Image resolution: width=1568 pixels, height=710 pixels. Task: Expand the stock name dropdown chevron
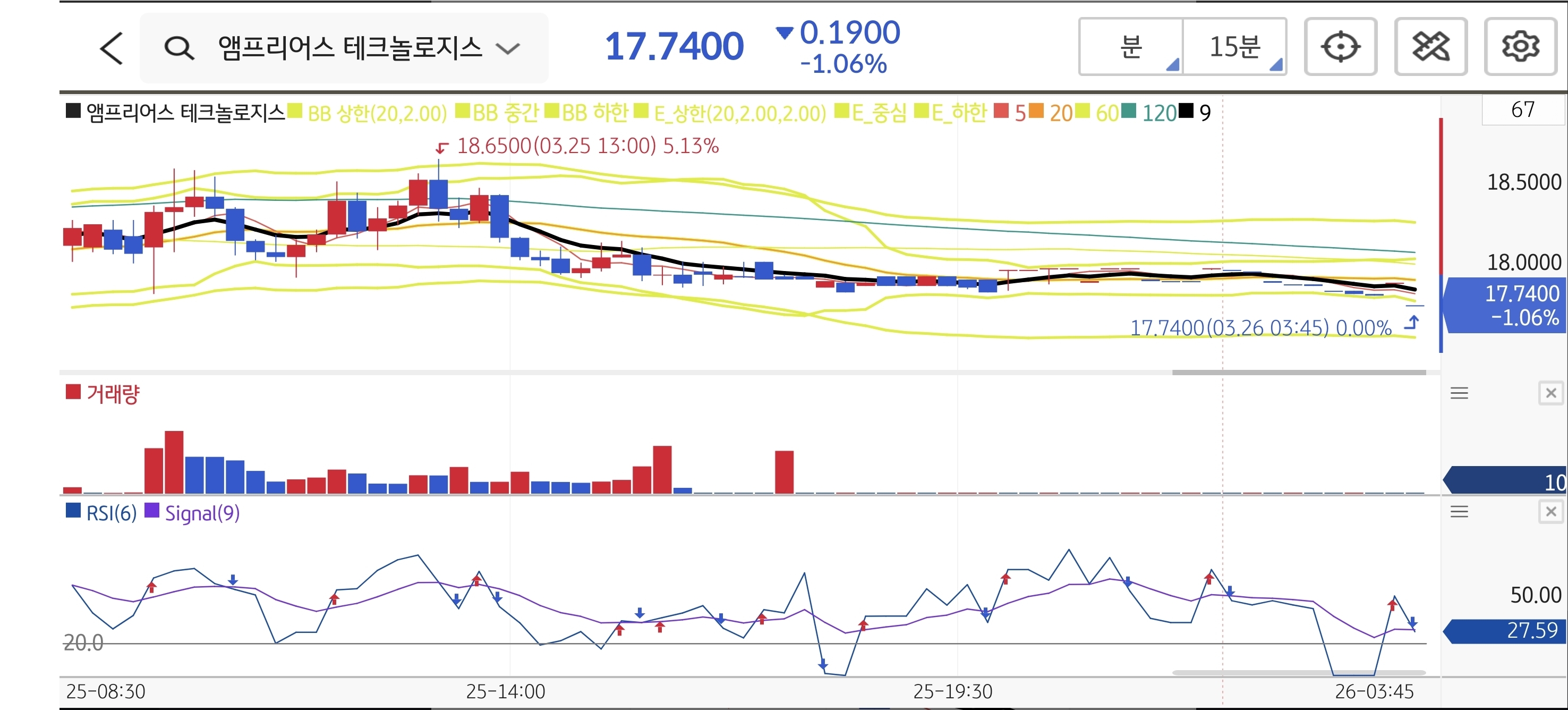click(x=507, y=48)
